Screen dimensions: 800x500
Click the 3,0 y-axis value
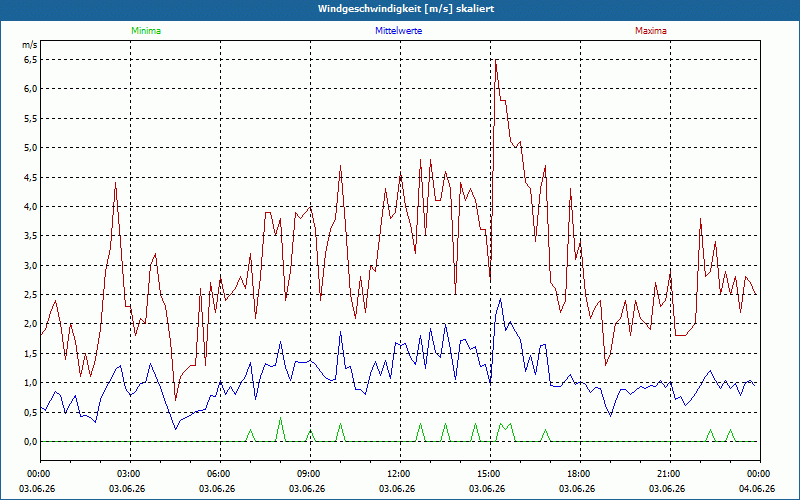point(30,265)
